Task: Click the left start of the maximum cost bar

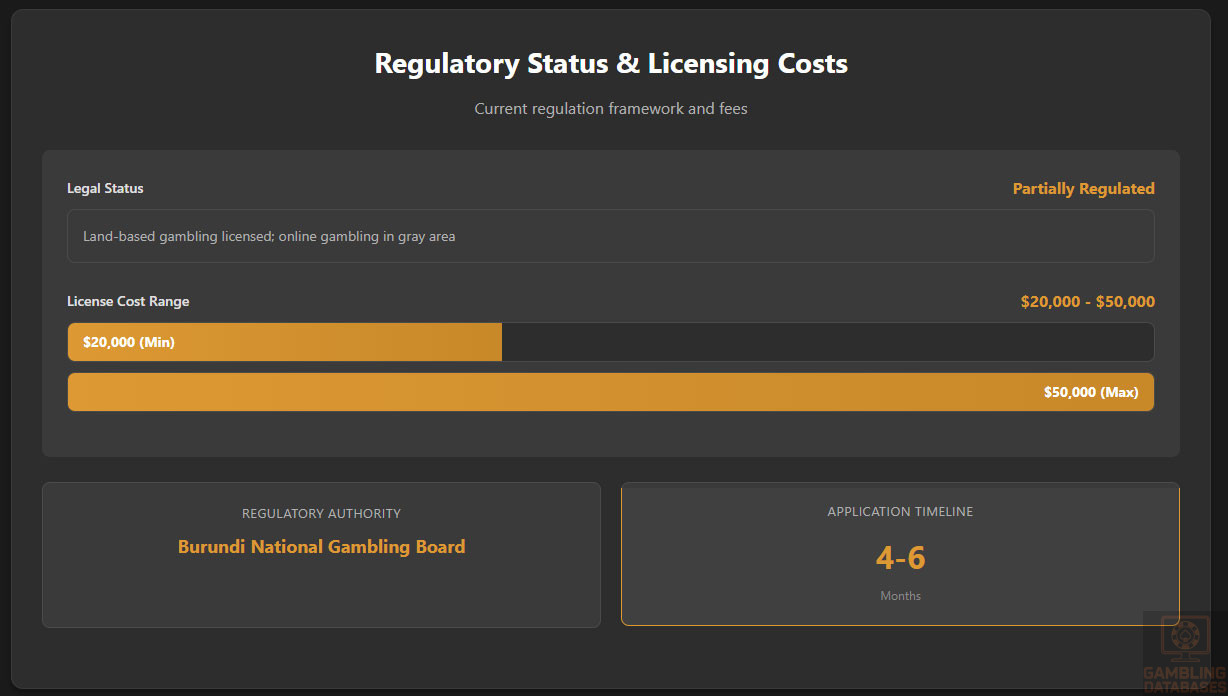Action: (x=82, y=392)
